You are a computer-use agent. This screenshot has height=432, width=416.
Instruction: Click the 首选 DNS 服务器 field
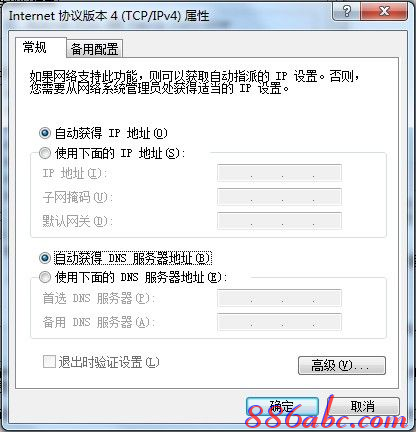coord(279,298)
